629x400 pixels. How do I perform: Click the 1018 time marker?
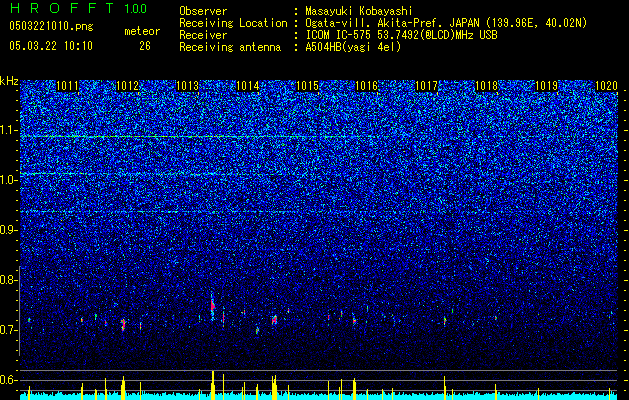(x=486, y=86)
